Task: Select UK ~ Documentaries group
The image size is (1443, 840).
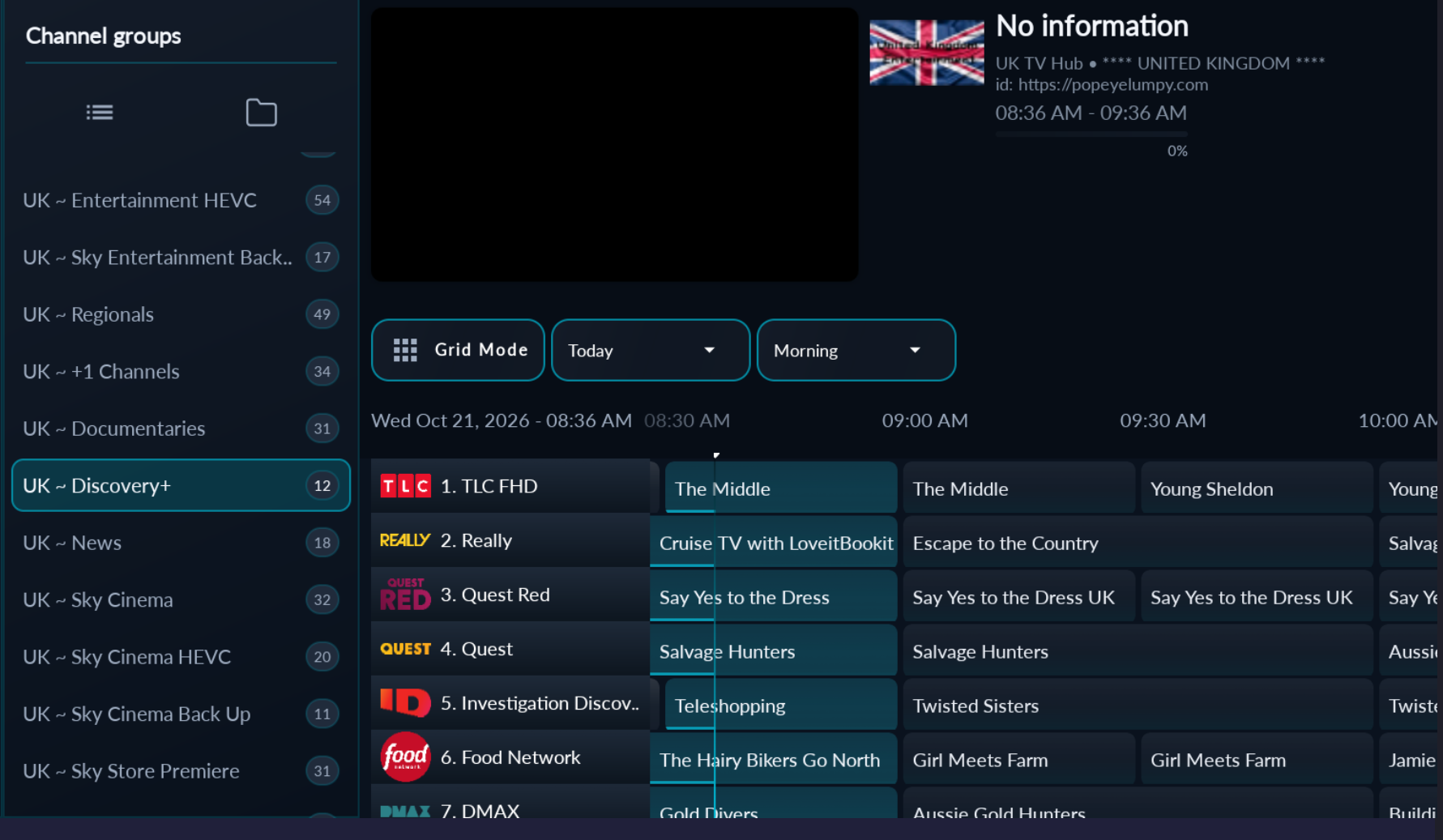Action: (181, 429)
